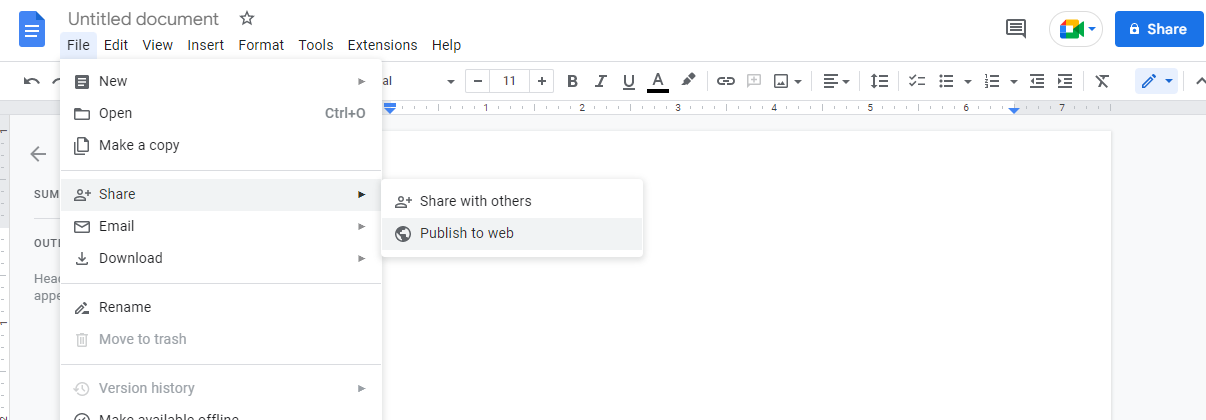Open numbered list style dropdown
The image size is (1206, 420).
1014,81
